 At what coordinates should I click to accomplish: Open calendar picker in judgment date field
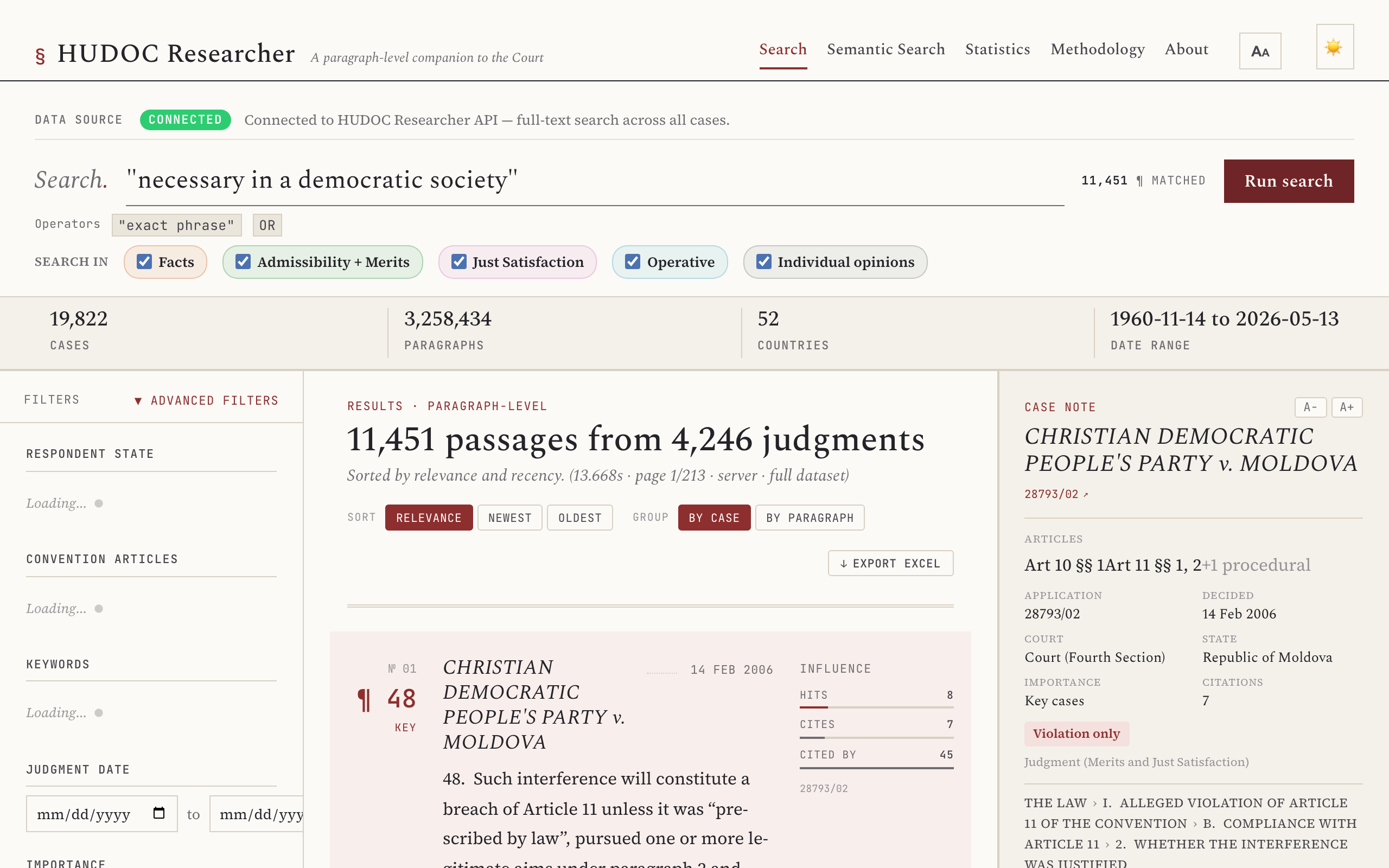point(159,813)
